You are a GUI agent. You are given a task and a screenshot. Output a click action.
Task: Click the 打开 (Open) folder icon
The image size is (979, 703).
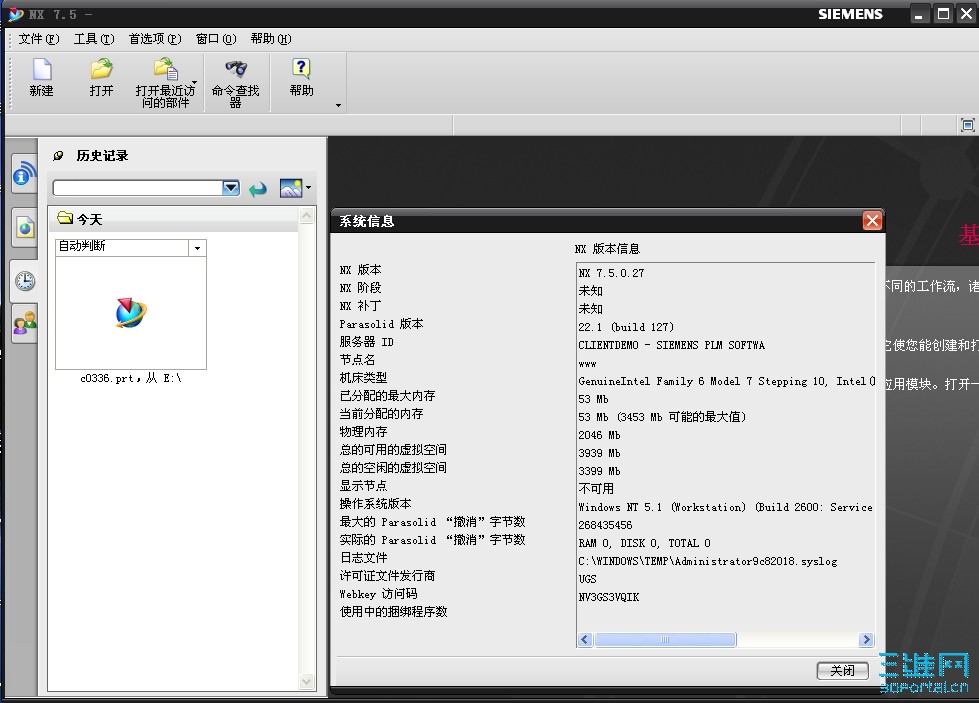pyautogui.click(x=101, y=69)
